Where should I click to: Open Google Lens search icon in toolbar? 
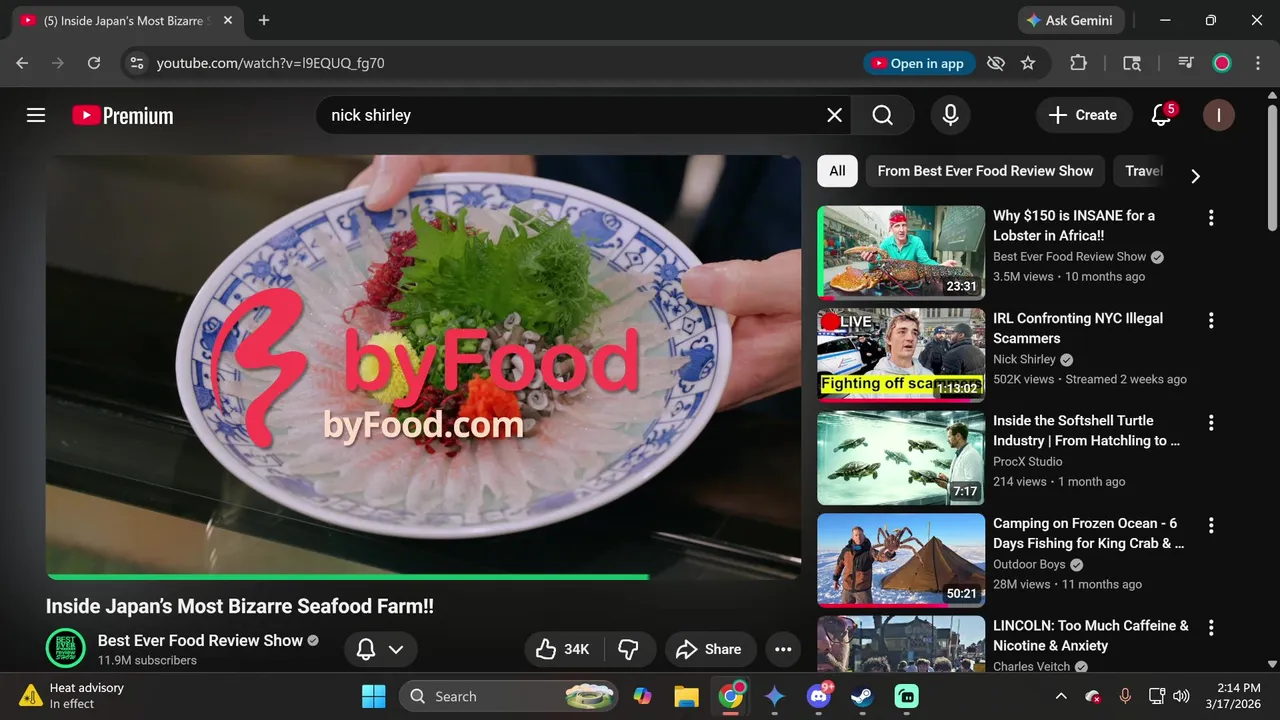click(x=1132, y=63)
